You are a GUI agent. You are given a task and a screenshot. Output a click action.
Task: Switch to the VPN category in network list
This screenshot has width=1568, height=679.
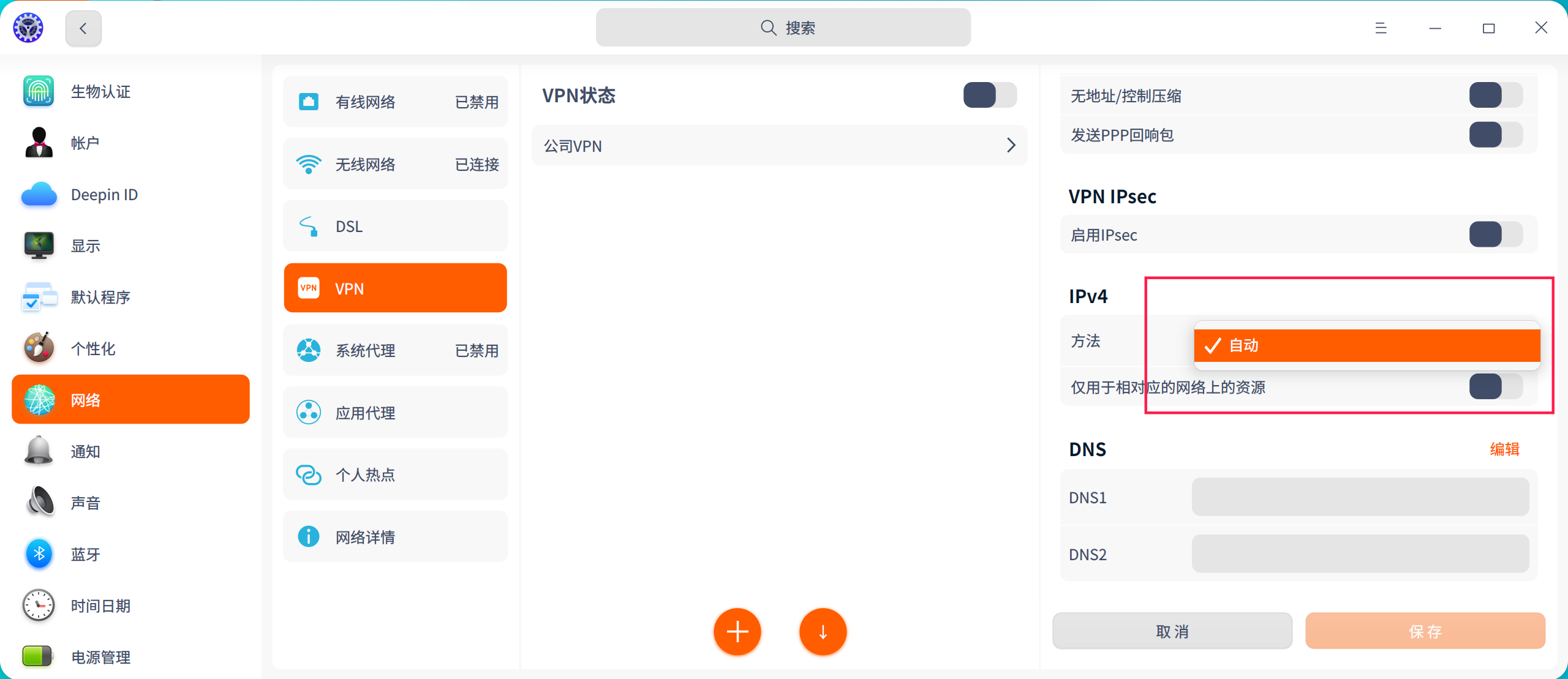(395, 288)
